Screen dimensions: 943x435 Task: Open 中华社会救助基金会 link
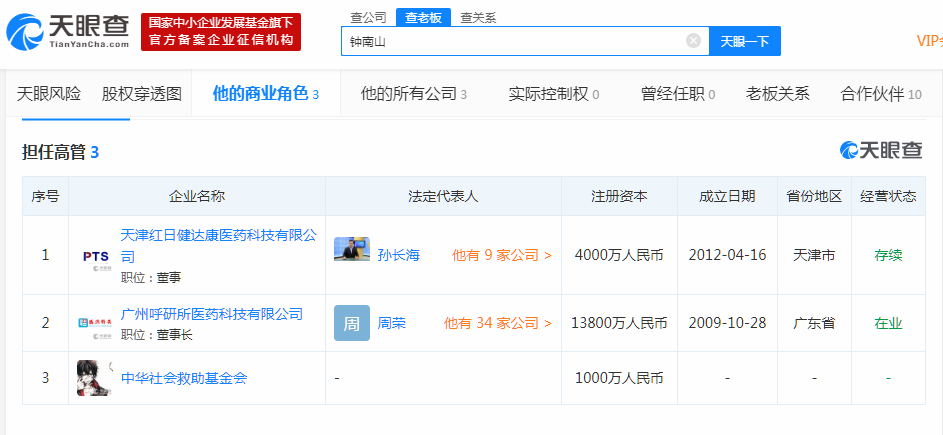[184, 378]
